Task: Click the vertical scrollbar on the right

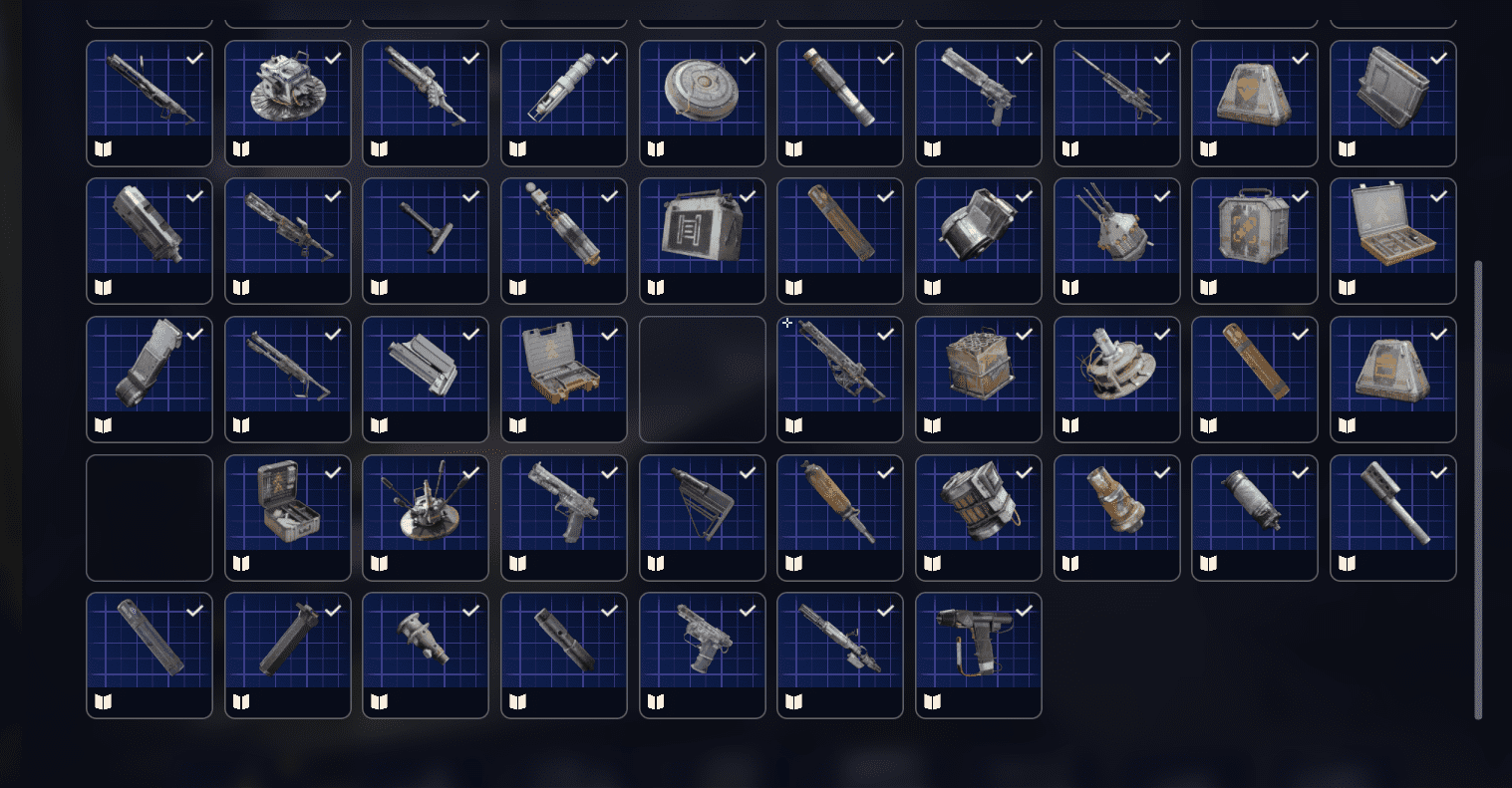Action: point(1478,489)
